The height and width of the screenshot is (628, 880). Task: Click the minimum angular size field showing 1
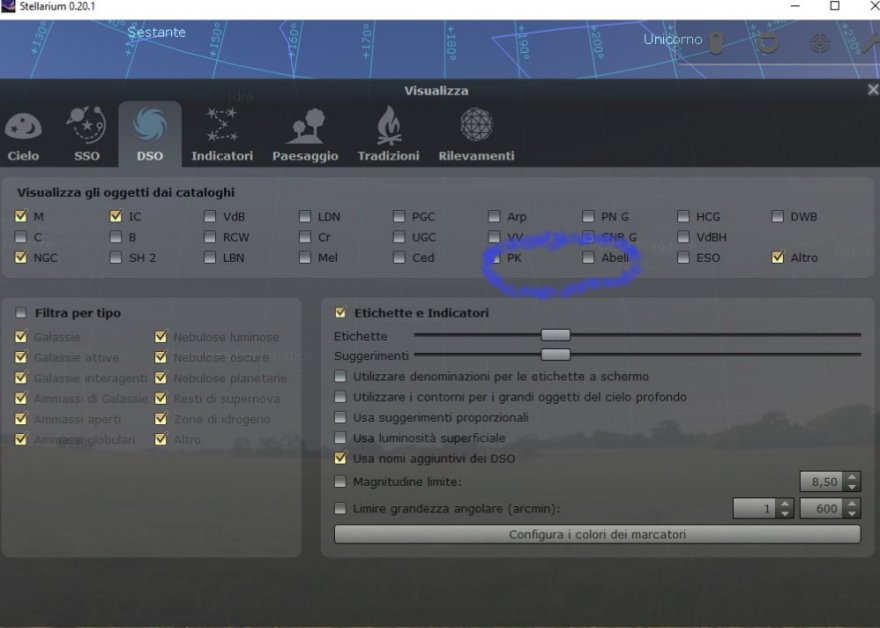(755, 508)
